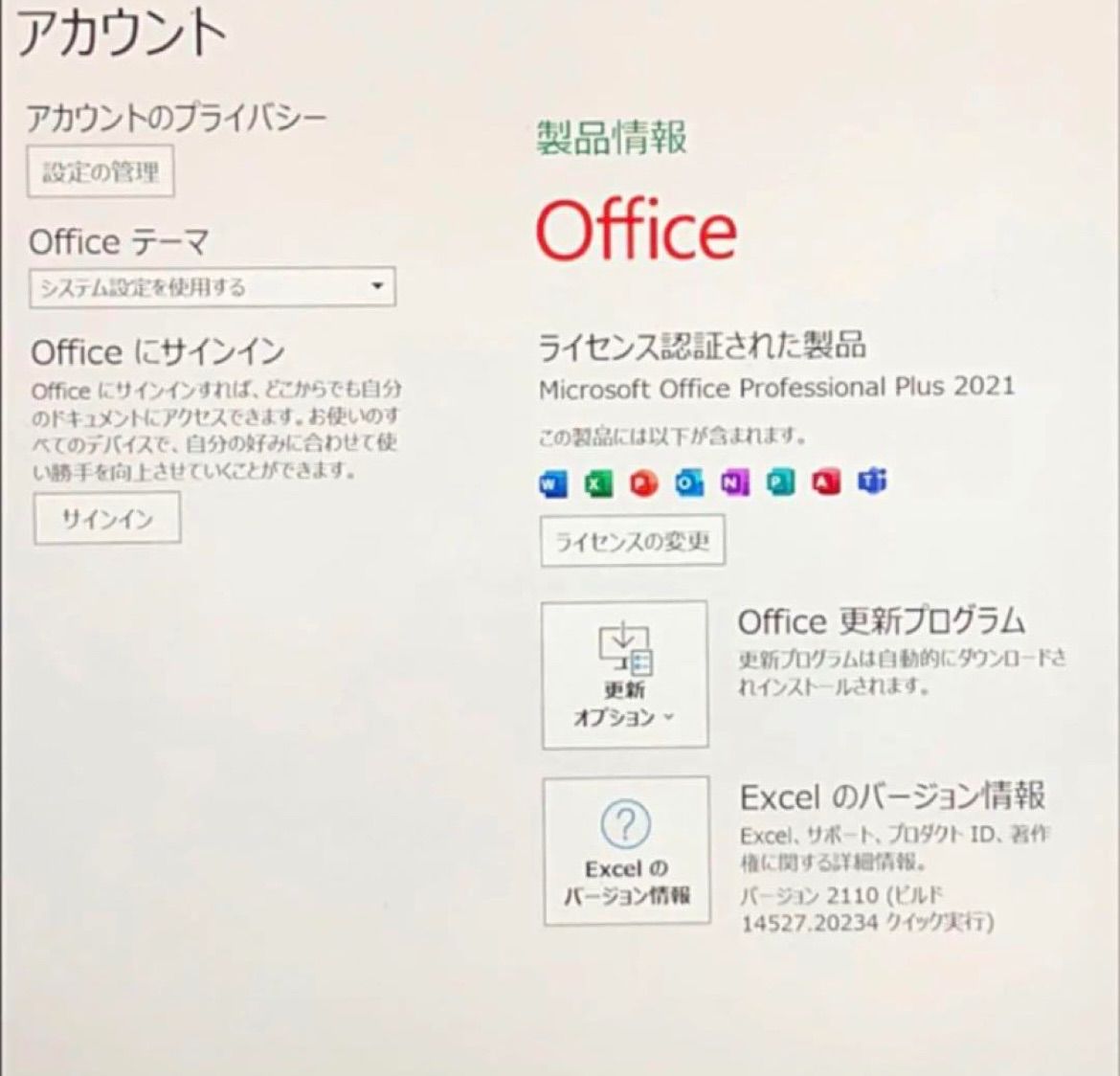The height and width of the screenshot is (1076, 1120).
Task: Click the Publisher app icon
Action: click(780, 484)
